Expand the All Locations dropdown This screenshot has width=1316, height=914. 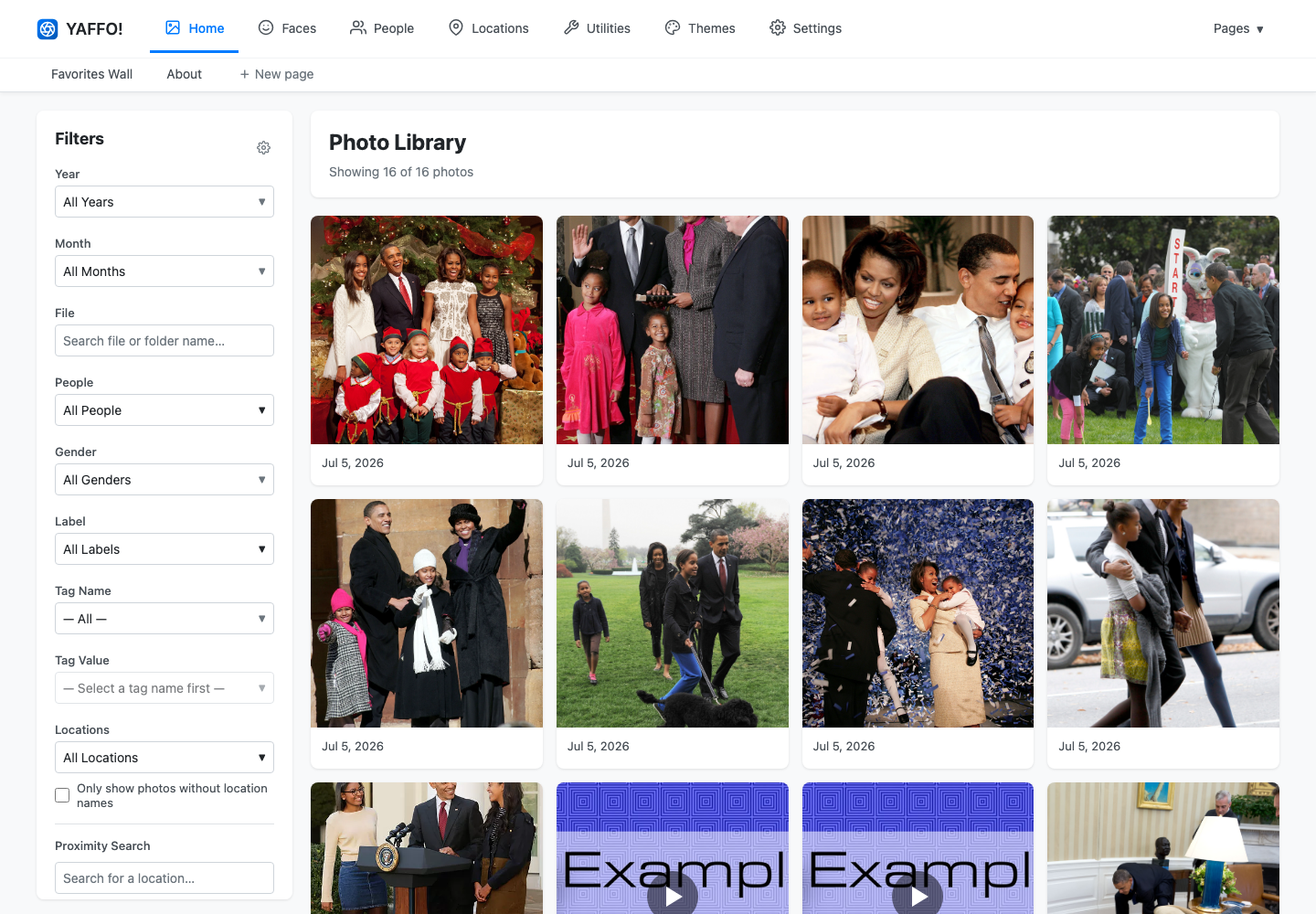[x=164, y=758]
